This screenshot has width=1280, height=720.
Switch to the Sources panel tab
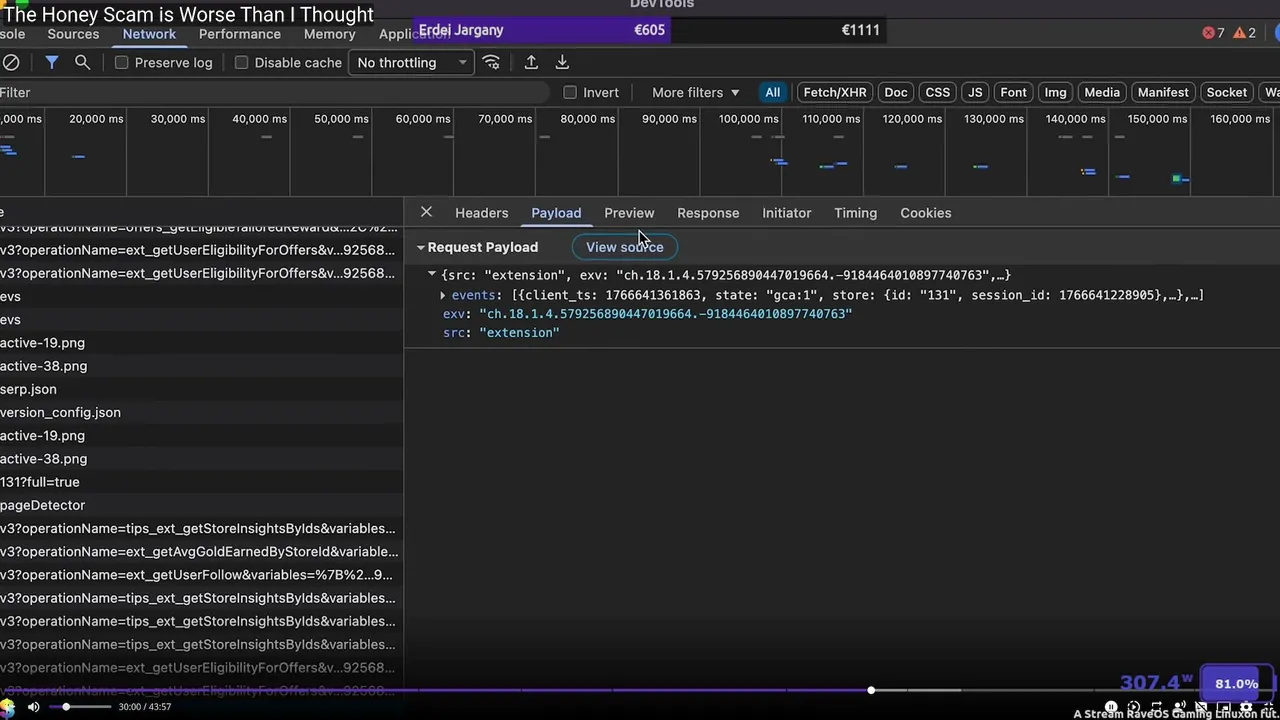(x=73, y=34)
